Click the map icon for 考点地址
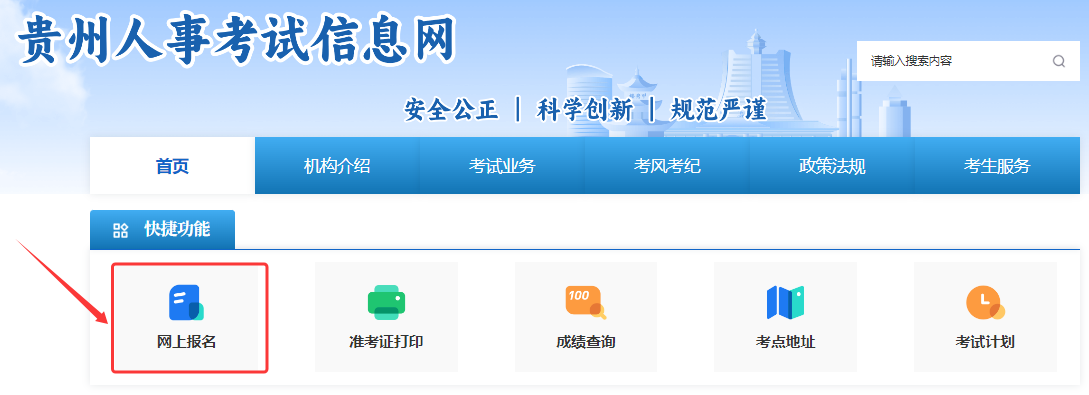This screenshot has width=1089, height=395. point(785,303)
